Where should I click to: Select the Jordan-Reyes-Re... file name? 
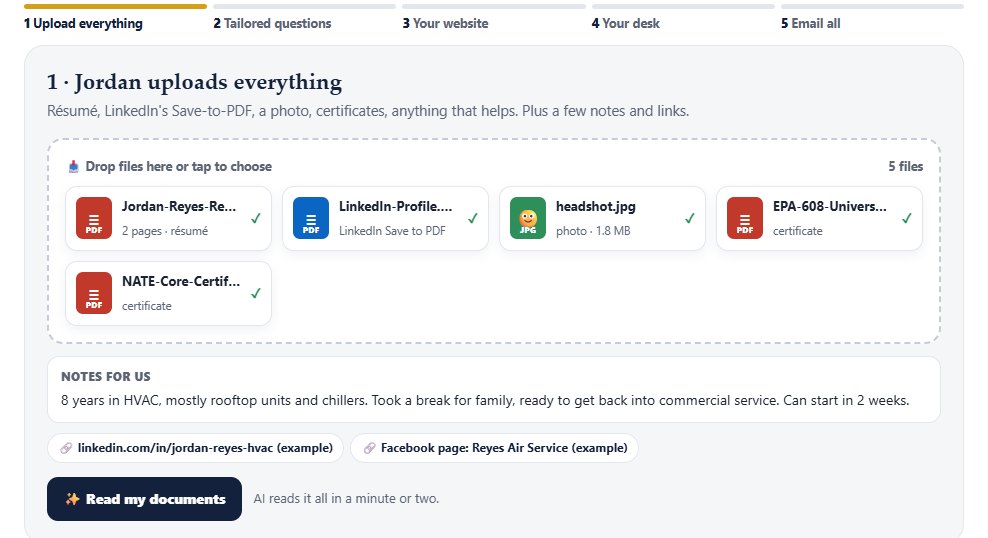click(x=179, y=207)
